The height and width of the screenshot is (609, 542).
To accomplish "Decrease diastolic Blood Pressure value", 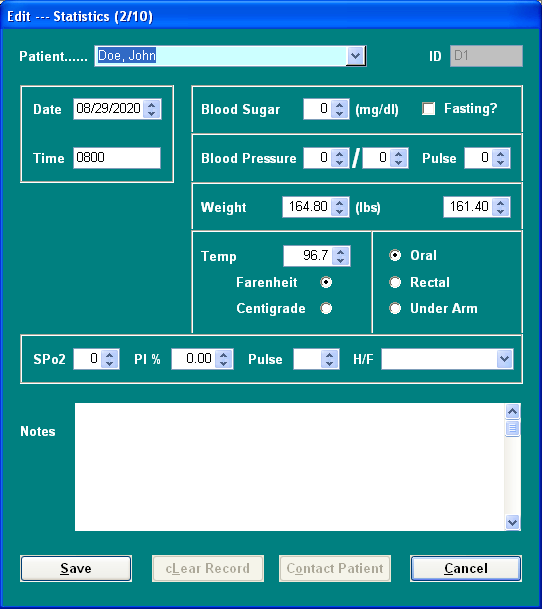I will (399, 162).
